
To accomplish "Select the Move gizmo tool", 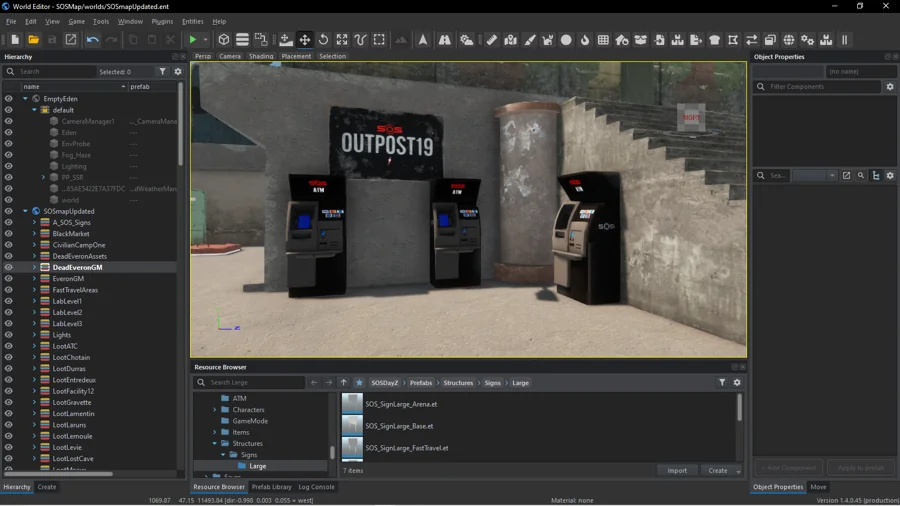I will [305, 40].
